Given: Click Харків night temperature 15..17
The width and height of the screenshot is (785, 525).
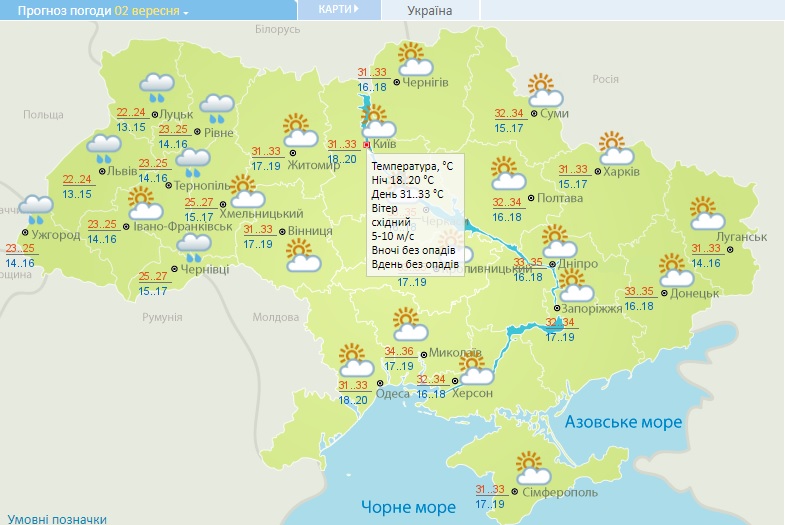Looking at the screenshot, I should pyautogui.click(x=573, y=184).
